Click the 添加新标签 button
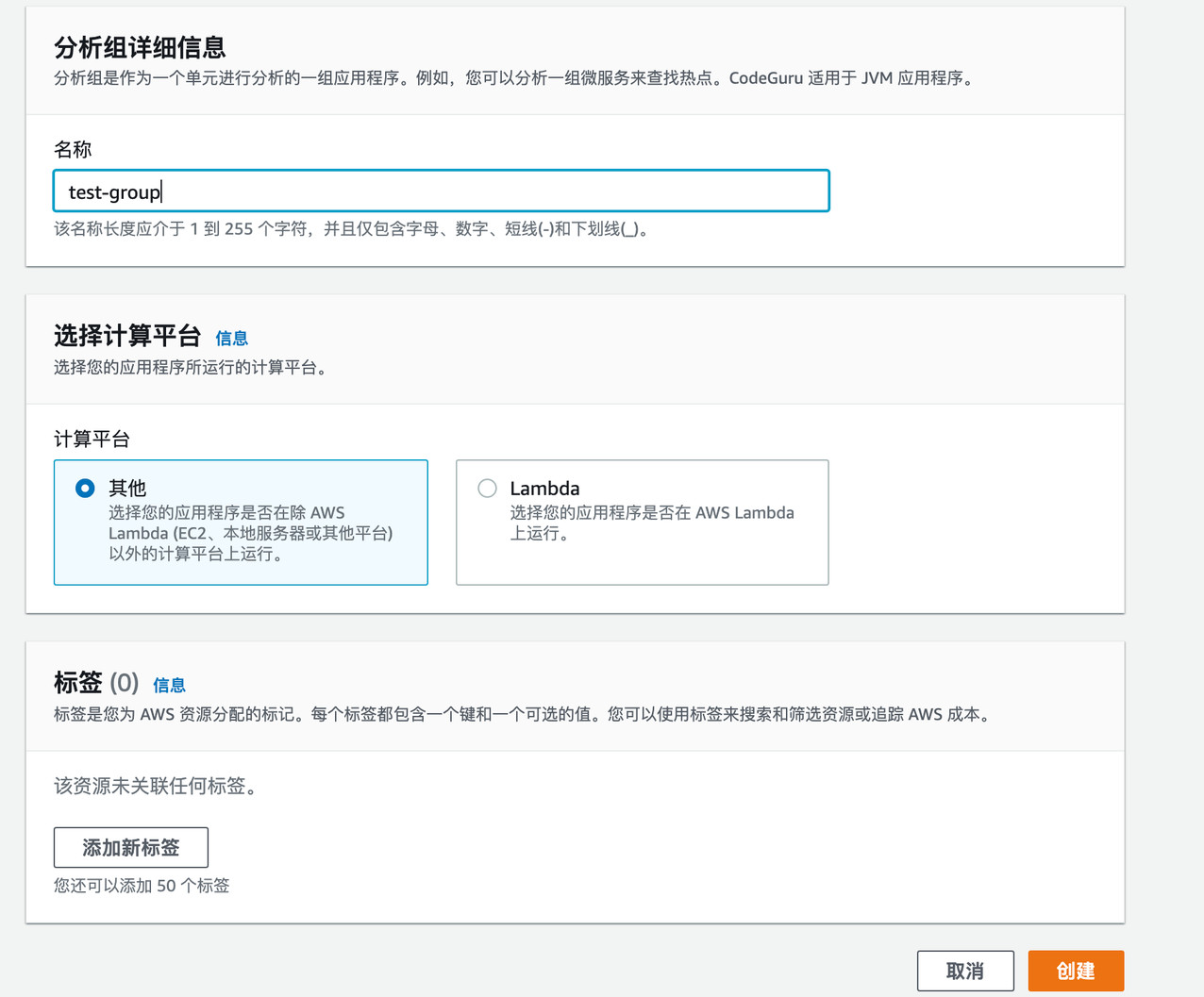This screenshot has width=1204, height=997. click(131, 847)
